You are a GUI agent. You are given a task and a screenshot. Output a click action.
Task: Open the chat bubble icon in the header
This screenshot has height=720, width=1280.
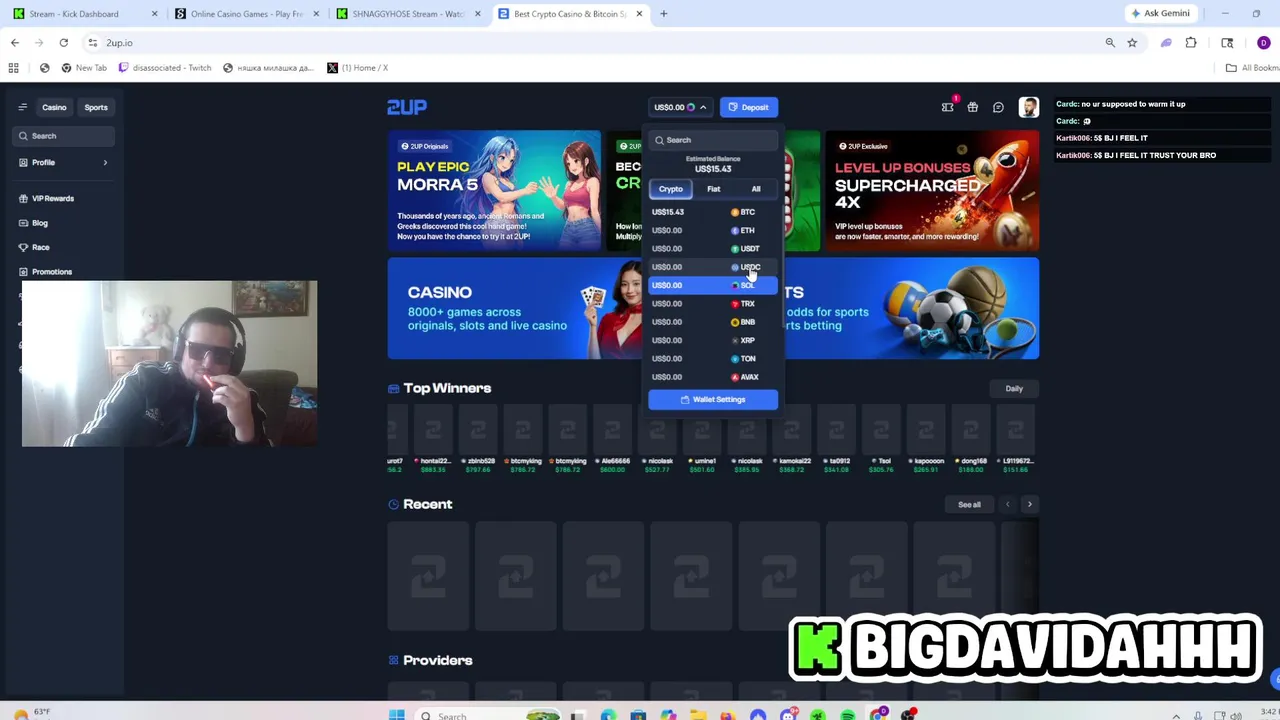(998, 107)
